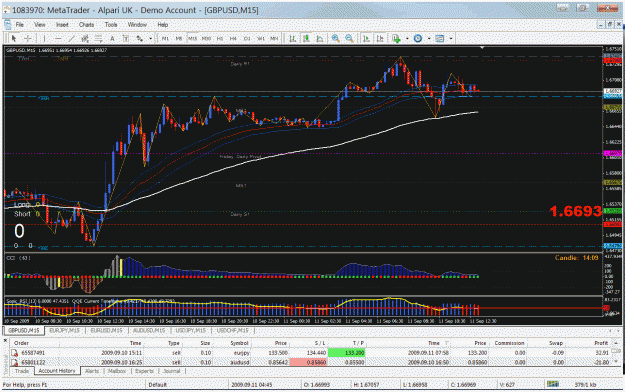Select the crosshair cursor tool
Image resolution: width=625 pixels, height=392 pixels.
click(28, 39)
